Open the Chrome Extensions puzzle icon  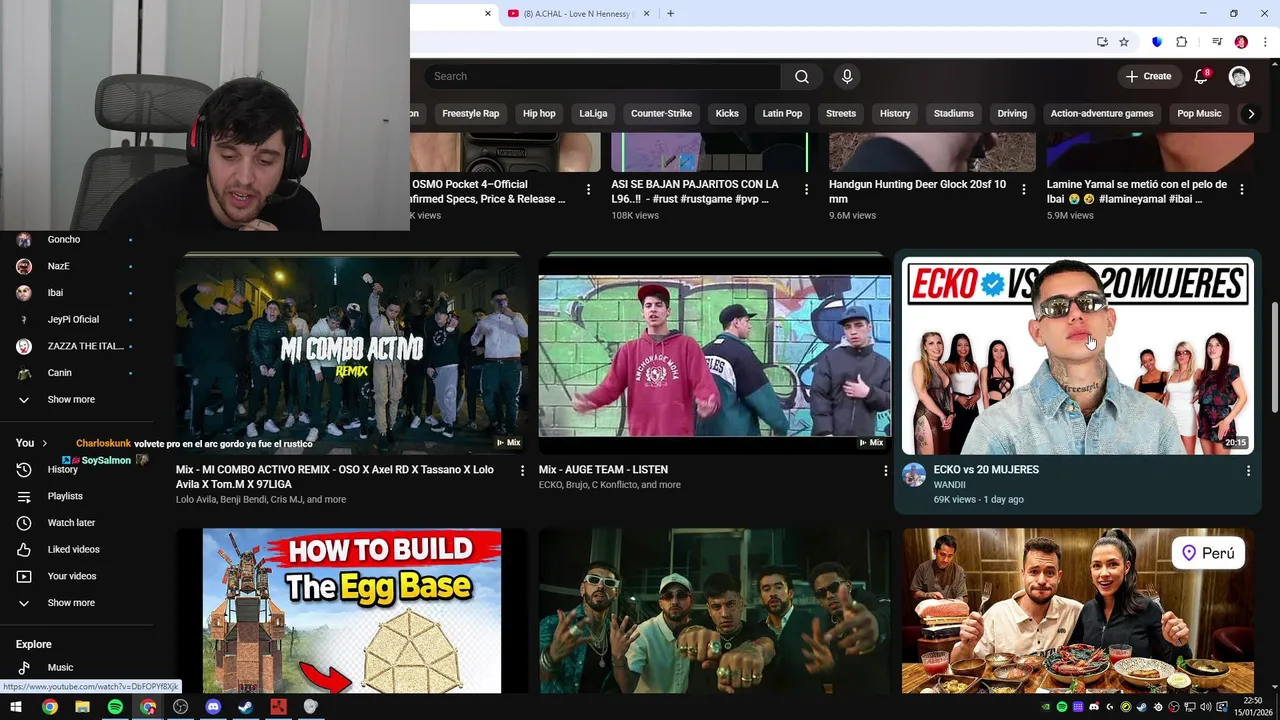tap(1182, 42)
